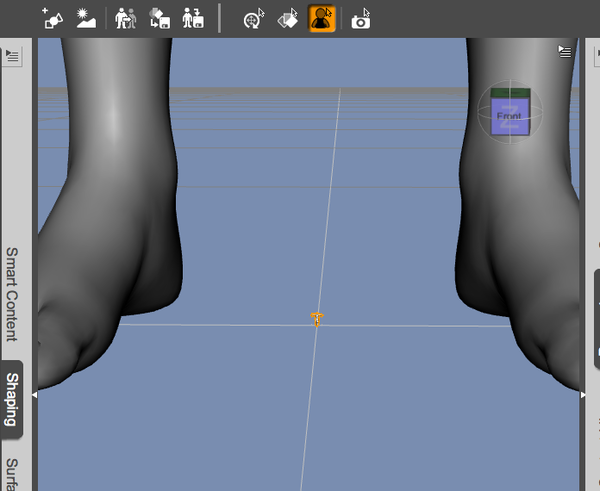Click the save figure preset icon

click(x=193, y=18)
